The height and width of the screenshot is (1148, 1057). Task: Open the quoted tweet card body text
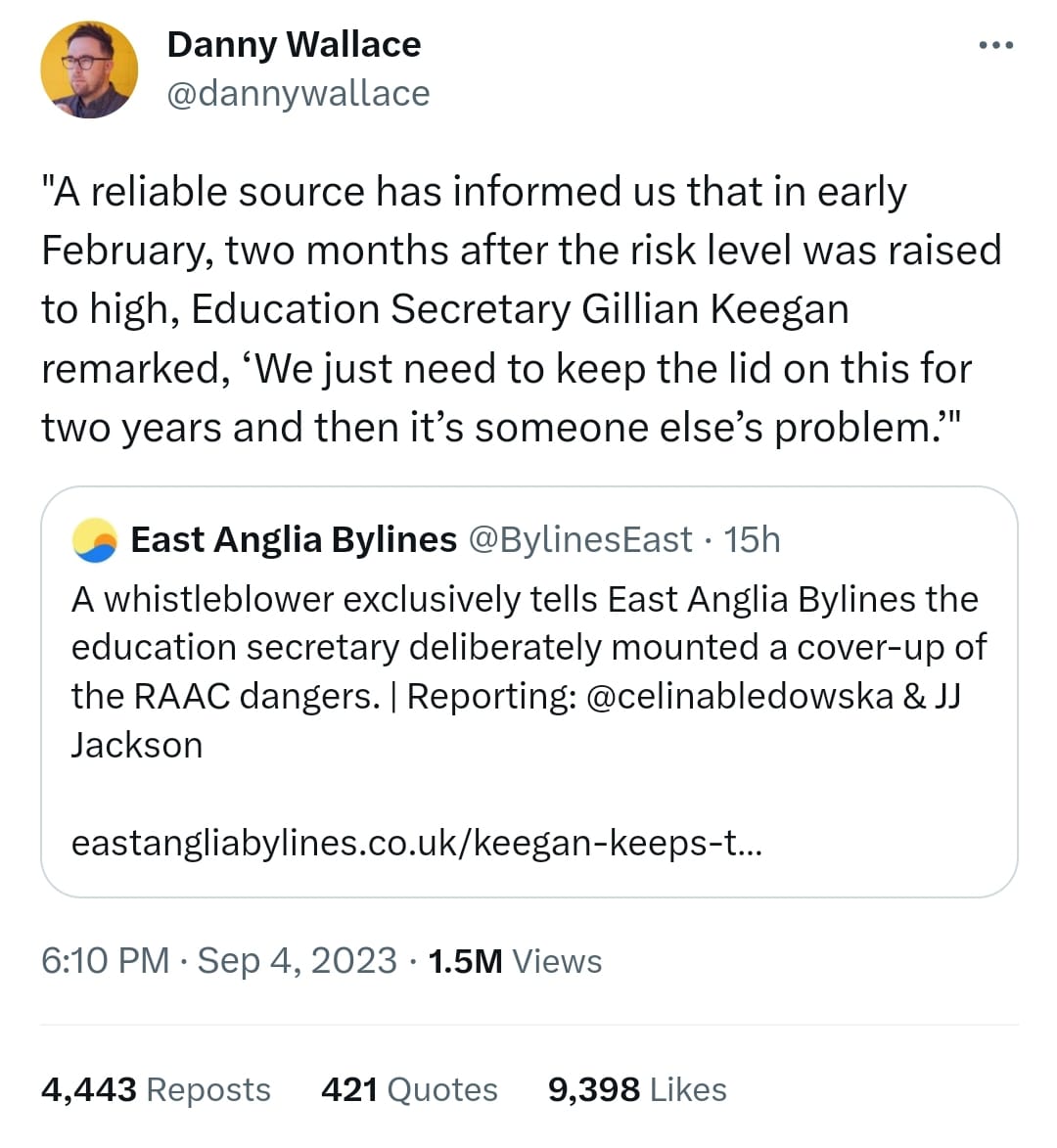528,672
